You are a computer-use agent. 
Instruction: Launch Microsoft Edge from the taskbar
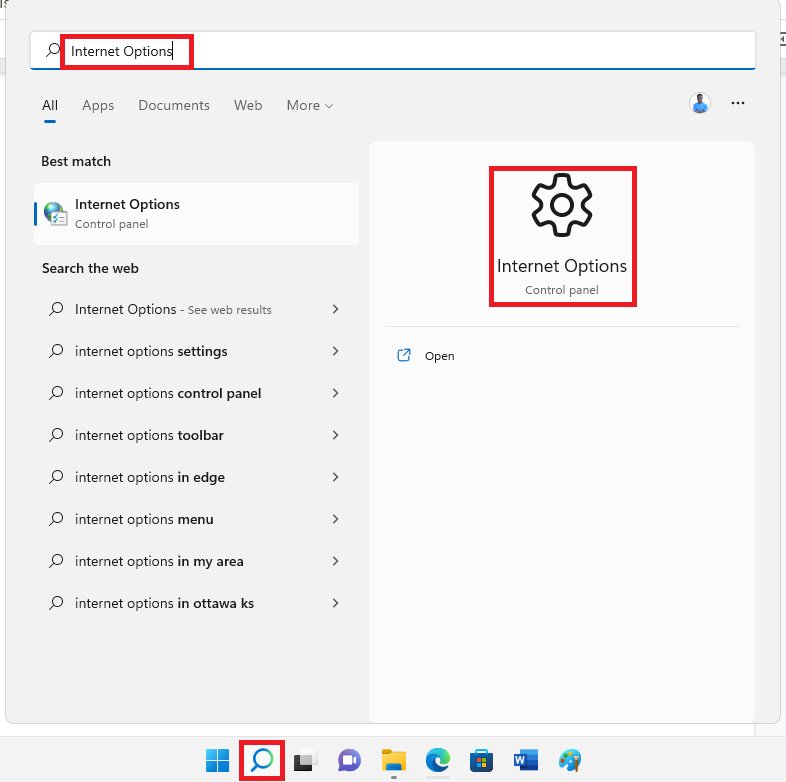tap(438, 760)
